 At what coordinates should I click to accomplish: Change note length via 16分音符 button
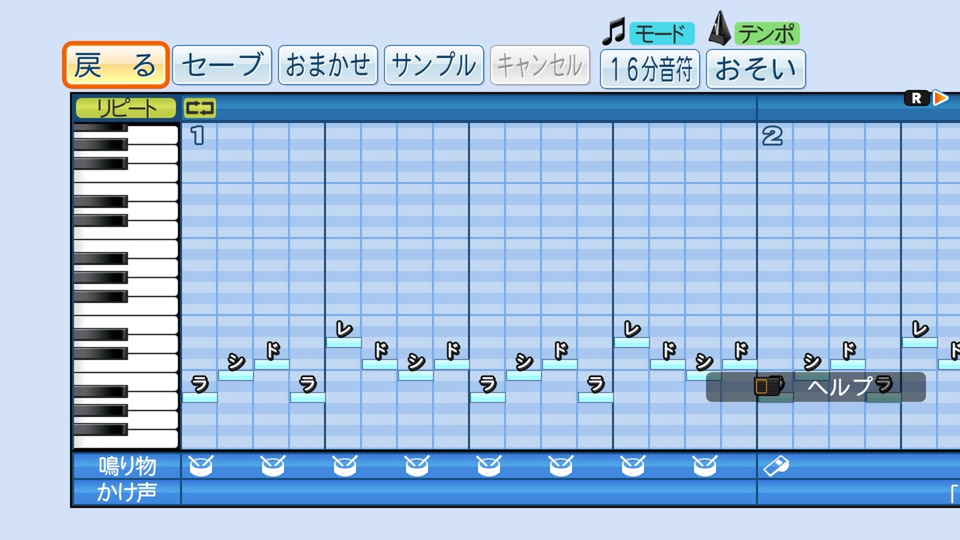(x=650, y=69)
